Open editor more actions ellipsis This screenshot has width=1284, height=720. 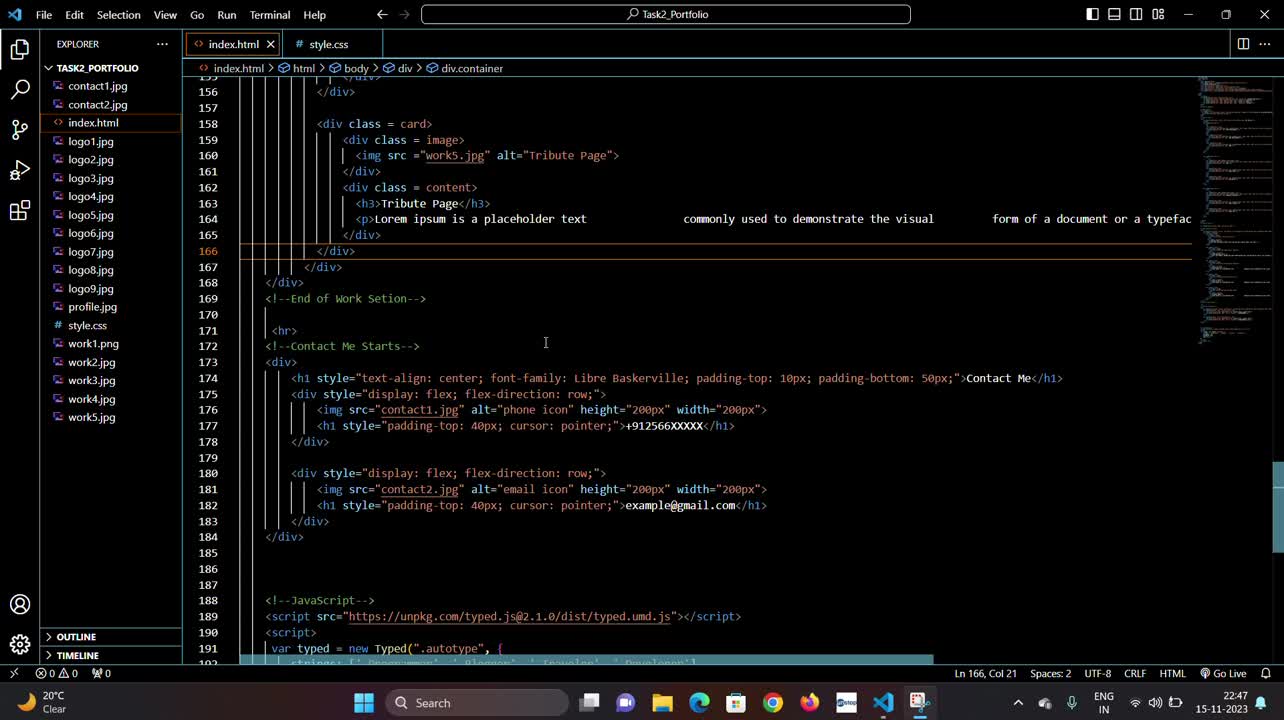pyautogui.click(x=1265, y=44)
